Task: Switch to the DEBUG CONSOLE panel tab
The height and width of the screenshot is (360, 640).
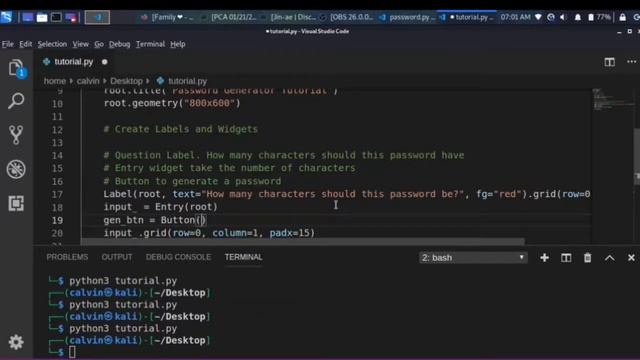Action: point(178,257)
